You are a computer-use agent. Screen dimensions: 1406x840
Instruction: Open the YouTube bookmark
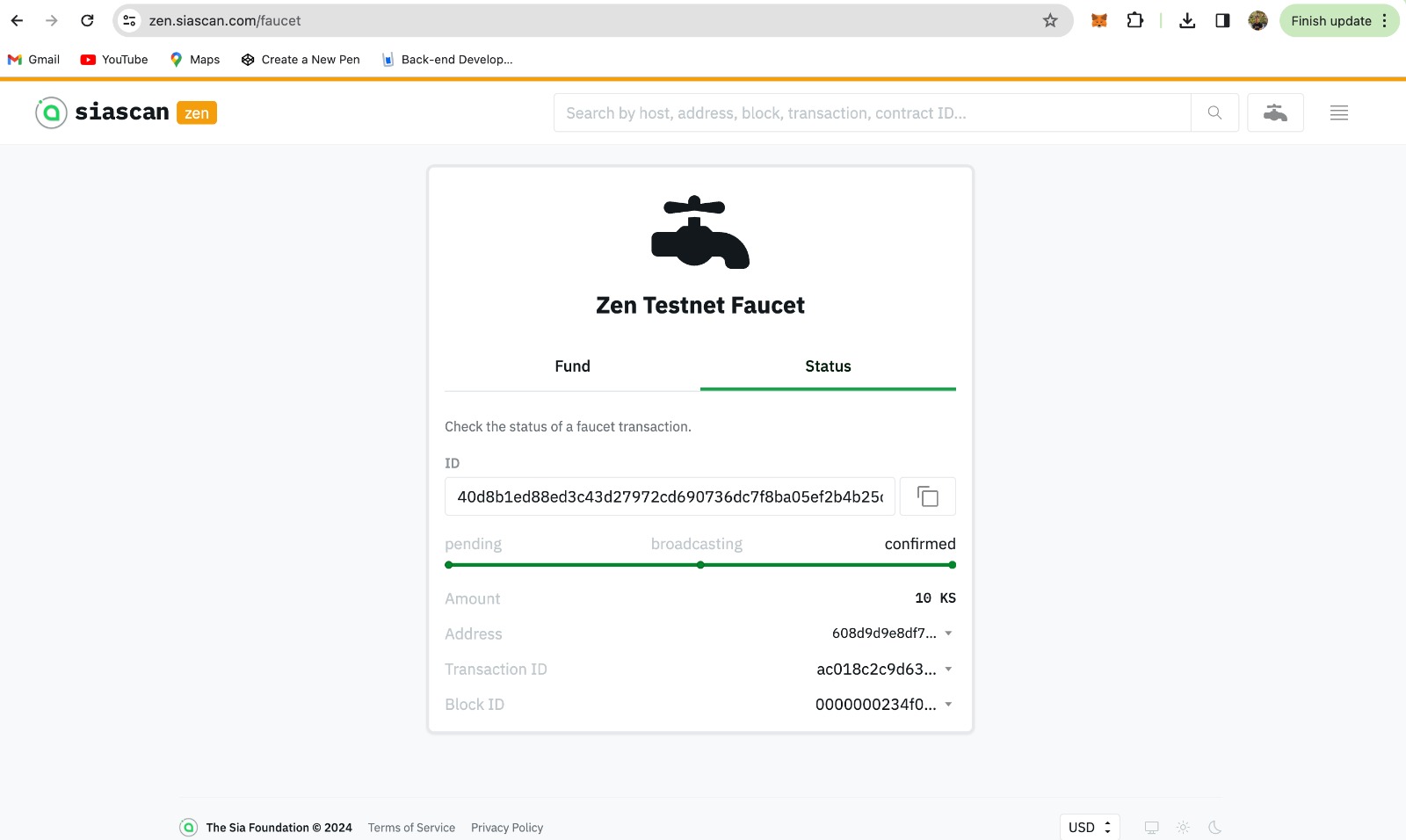click(x=114, y=60)
